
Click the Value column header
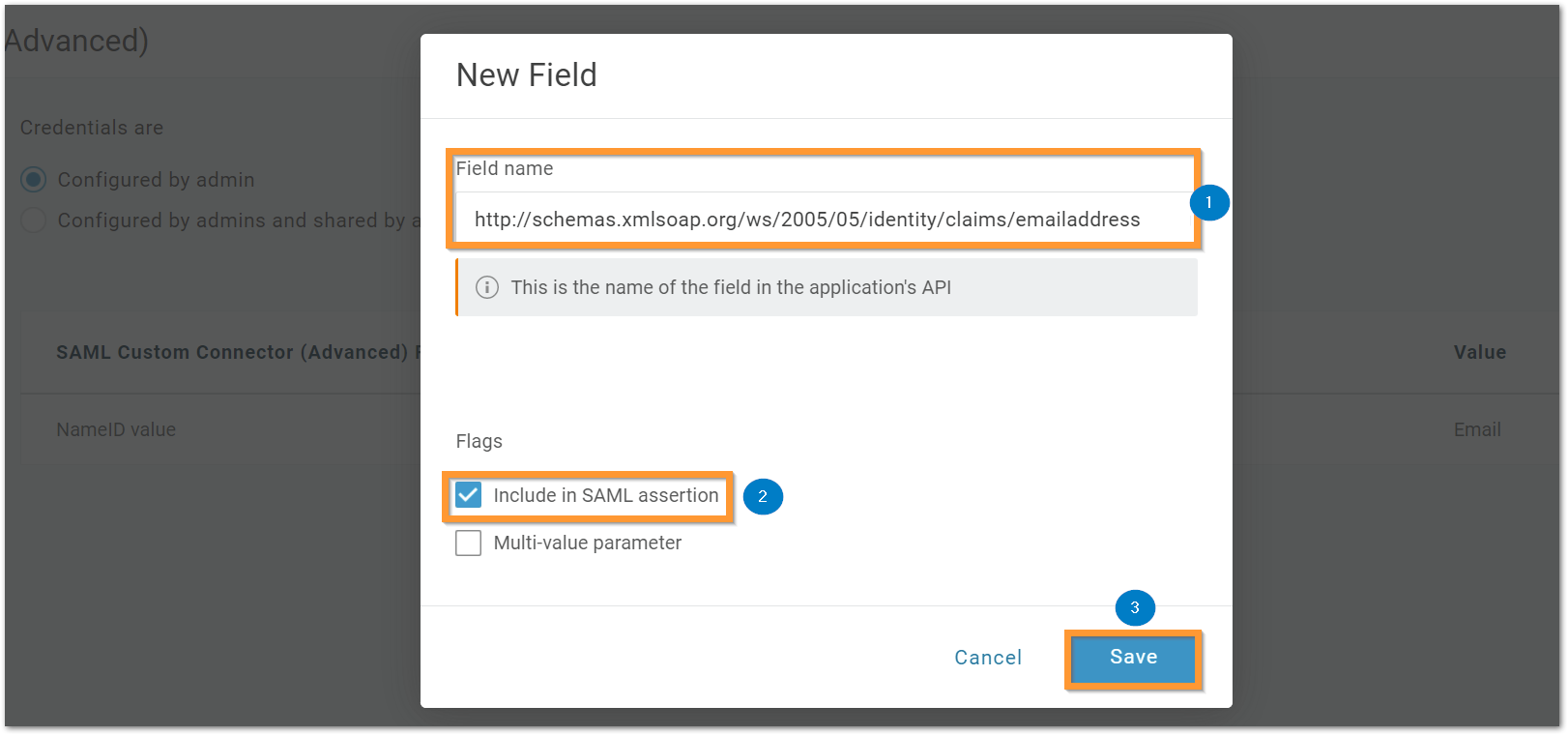coord(1480,352)
